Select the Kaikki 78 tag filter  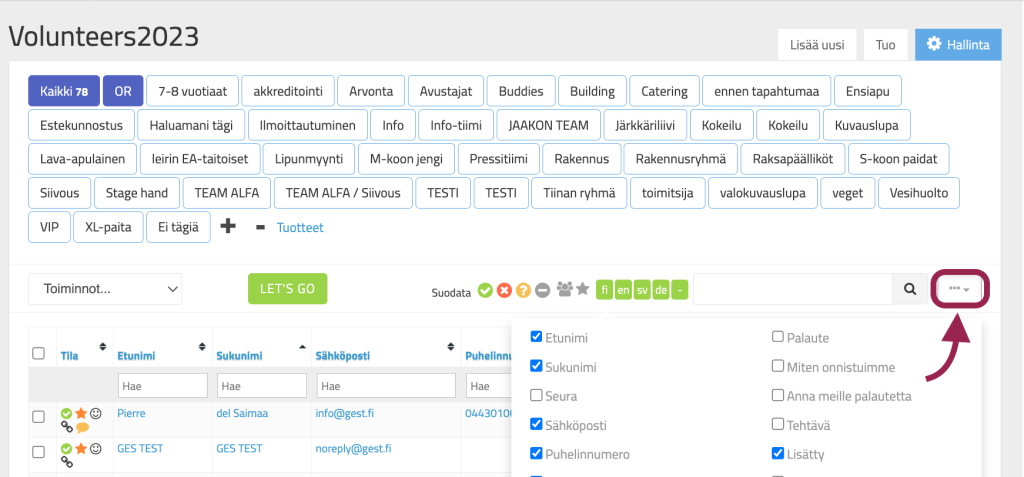click(x=64, y=91)
